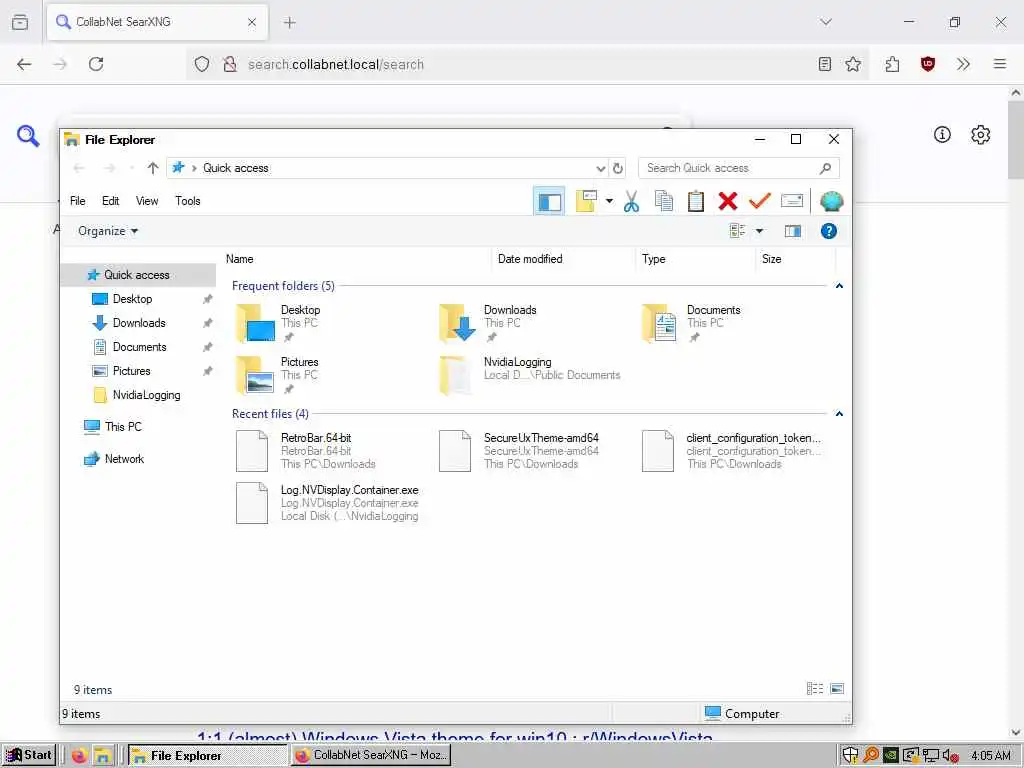
Task: Open the Firefox hamburger menu
Action: 1000,64
